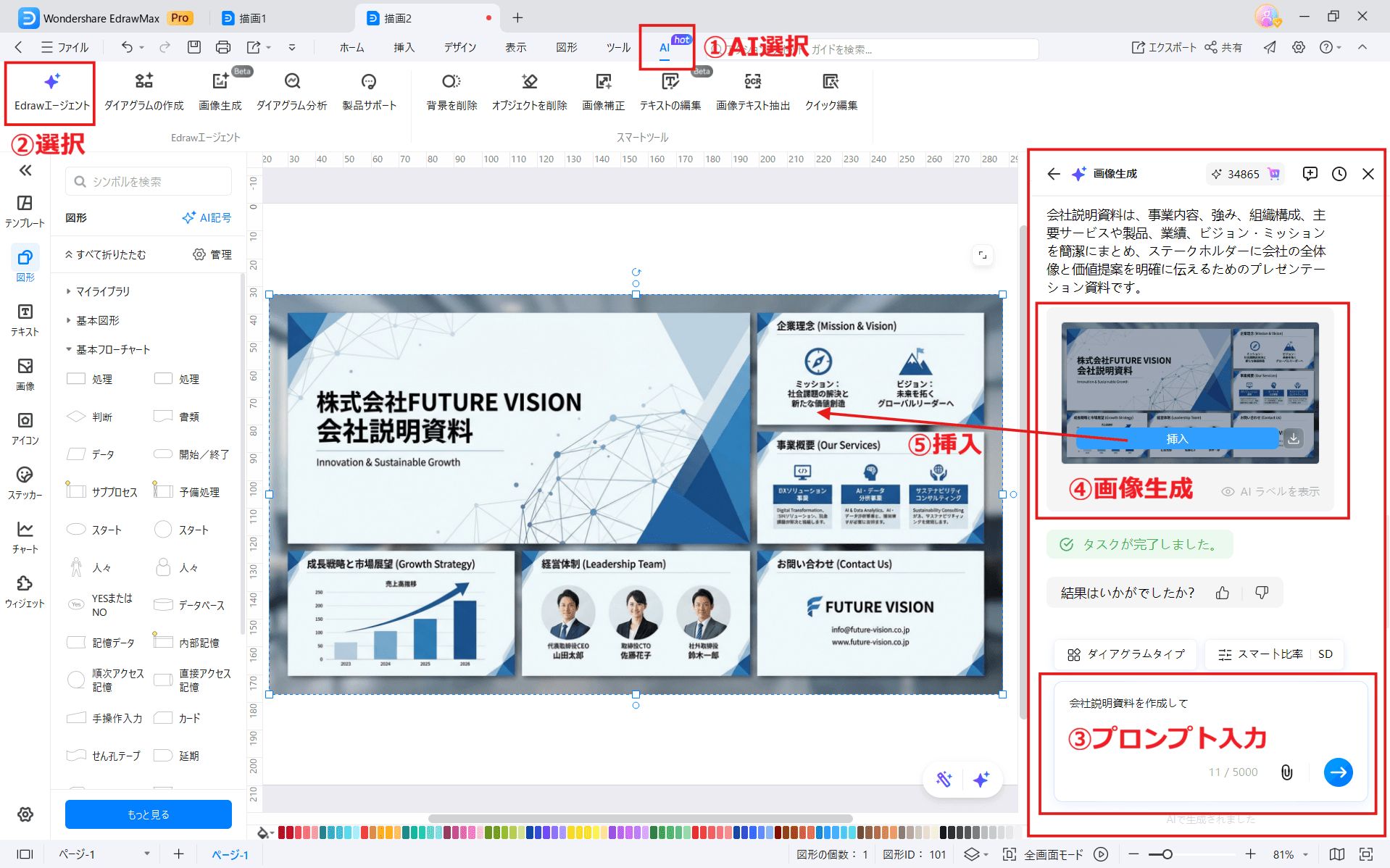
Task: Open generation history via the clock icon
Action: click(x=1338, y=174)
